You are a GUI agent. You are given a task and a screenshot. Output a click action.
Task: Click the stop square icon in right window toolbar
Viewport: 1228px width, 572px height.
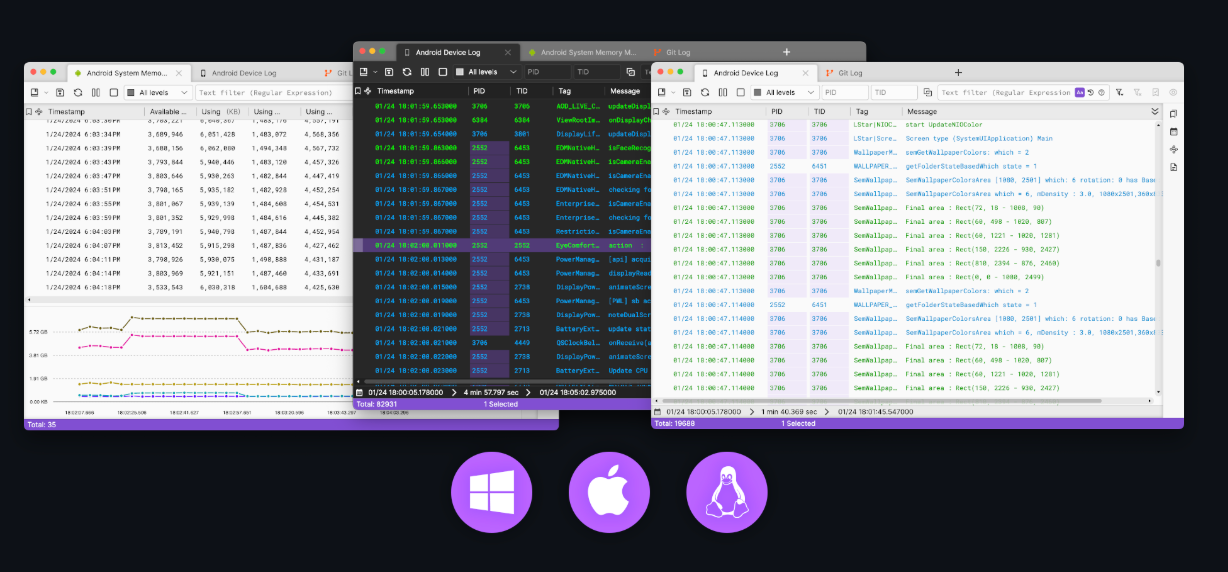739,92
